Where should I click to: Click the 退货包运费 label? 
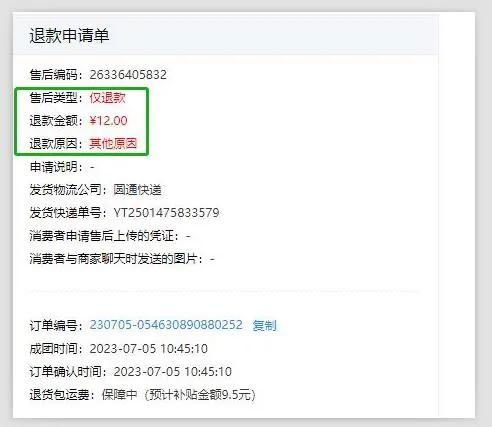click(x=59, y=395)
